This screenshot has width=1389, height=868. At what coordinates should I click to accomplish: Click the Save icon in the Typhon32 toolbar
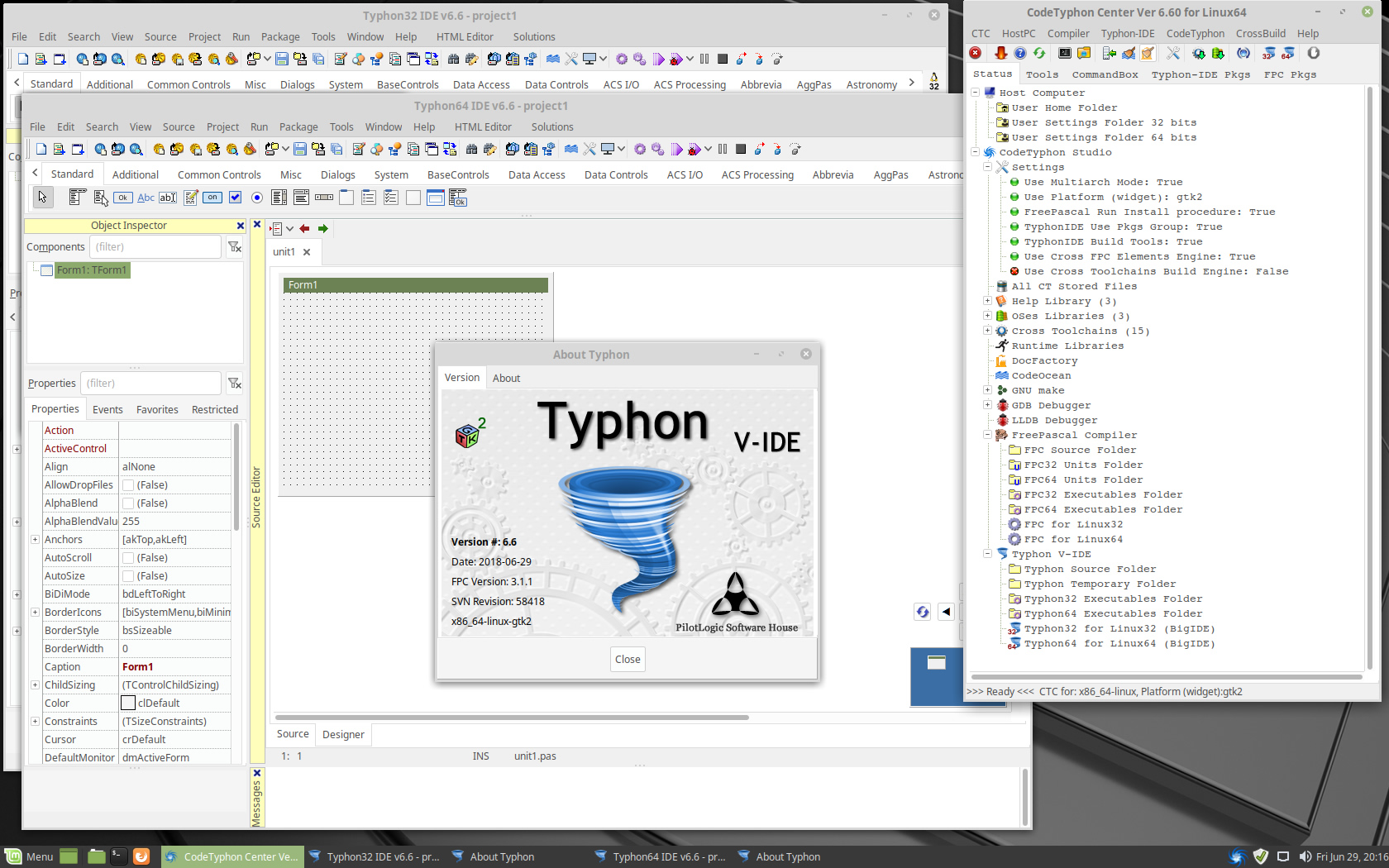282,59
